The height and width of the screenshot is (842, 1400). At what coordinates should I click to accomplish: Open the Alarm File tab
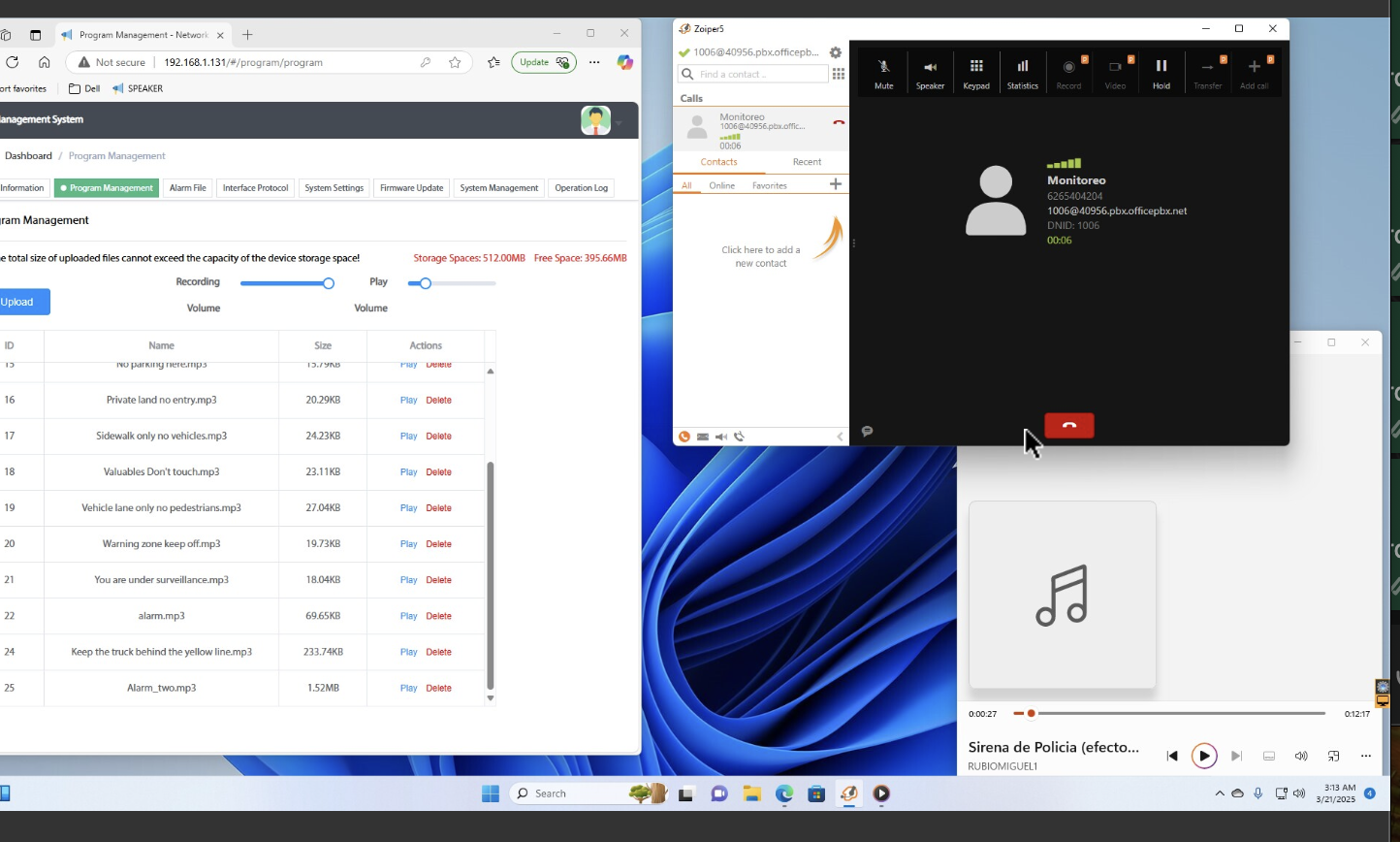(188, 188)
